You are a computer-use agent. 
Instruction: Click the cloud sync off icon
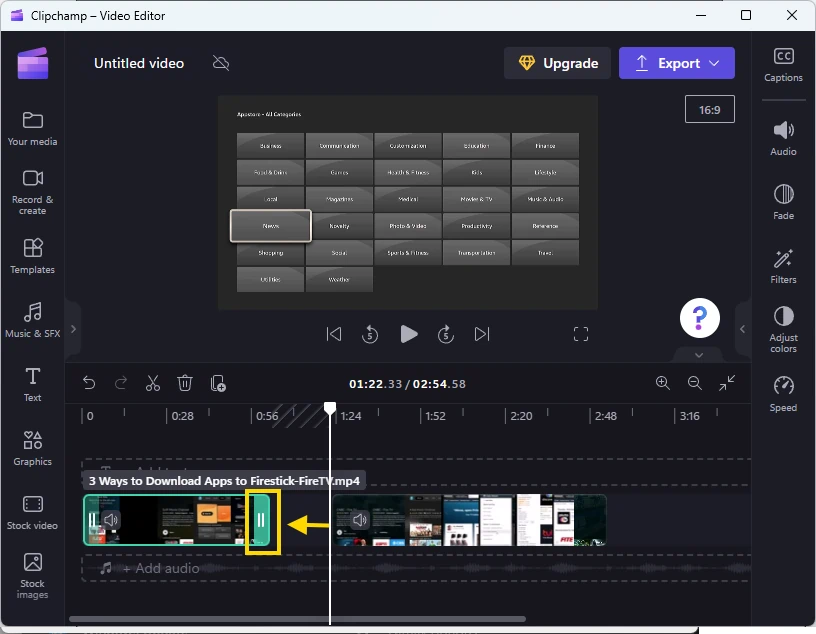[x=221, y=63]
